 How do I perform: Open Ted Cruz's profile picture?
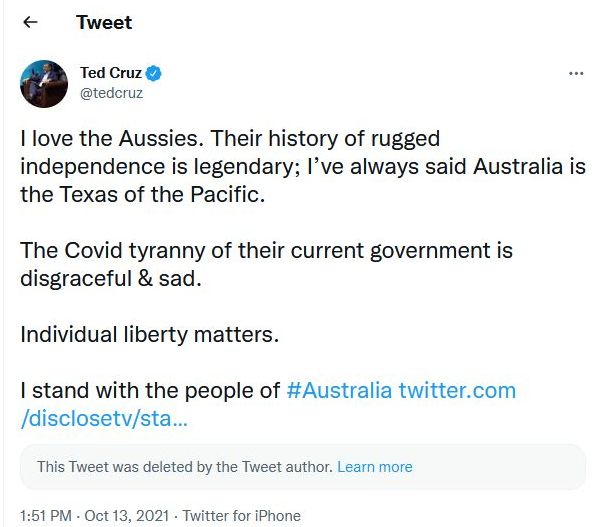(43, 83)
